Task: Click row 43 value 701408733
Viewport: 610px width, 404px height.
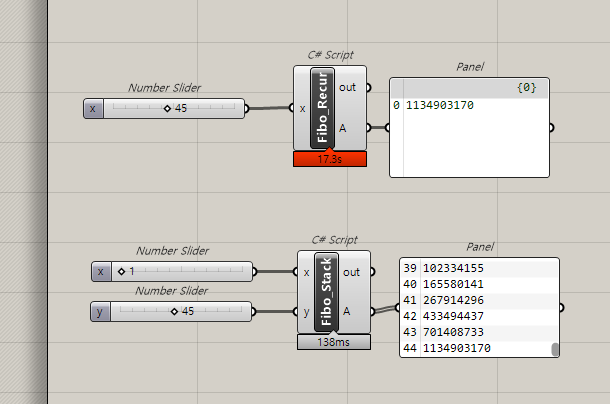Action: (453, 332)
